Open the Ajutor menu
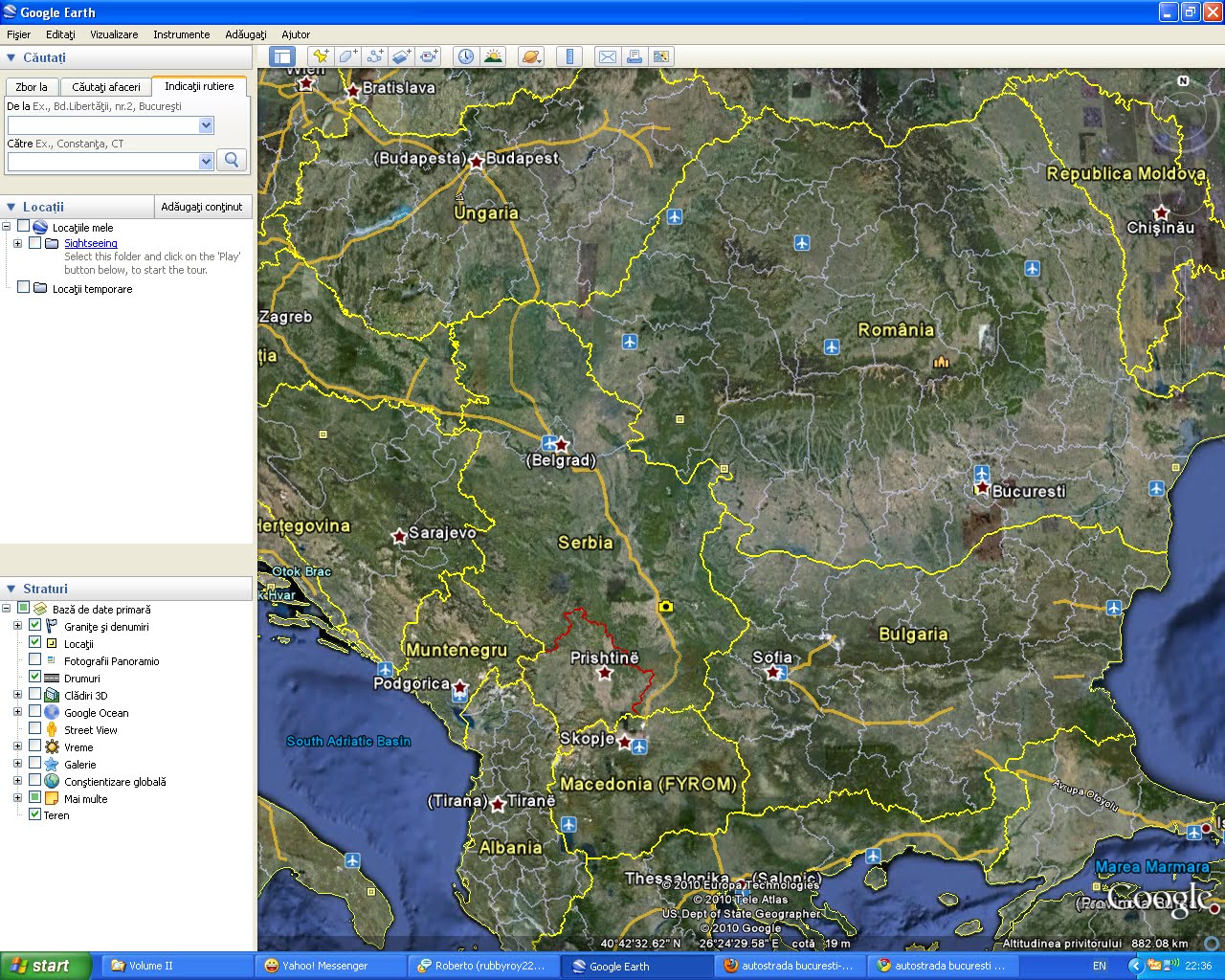Image resolution: width=1225 pixels, height=980 pixels. click(x=296, y=34)
